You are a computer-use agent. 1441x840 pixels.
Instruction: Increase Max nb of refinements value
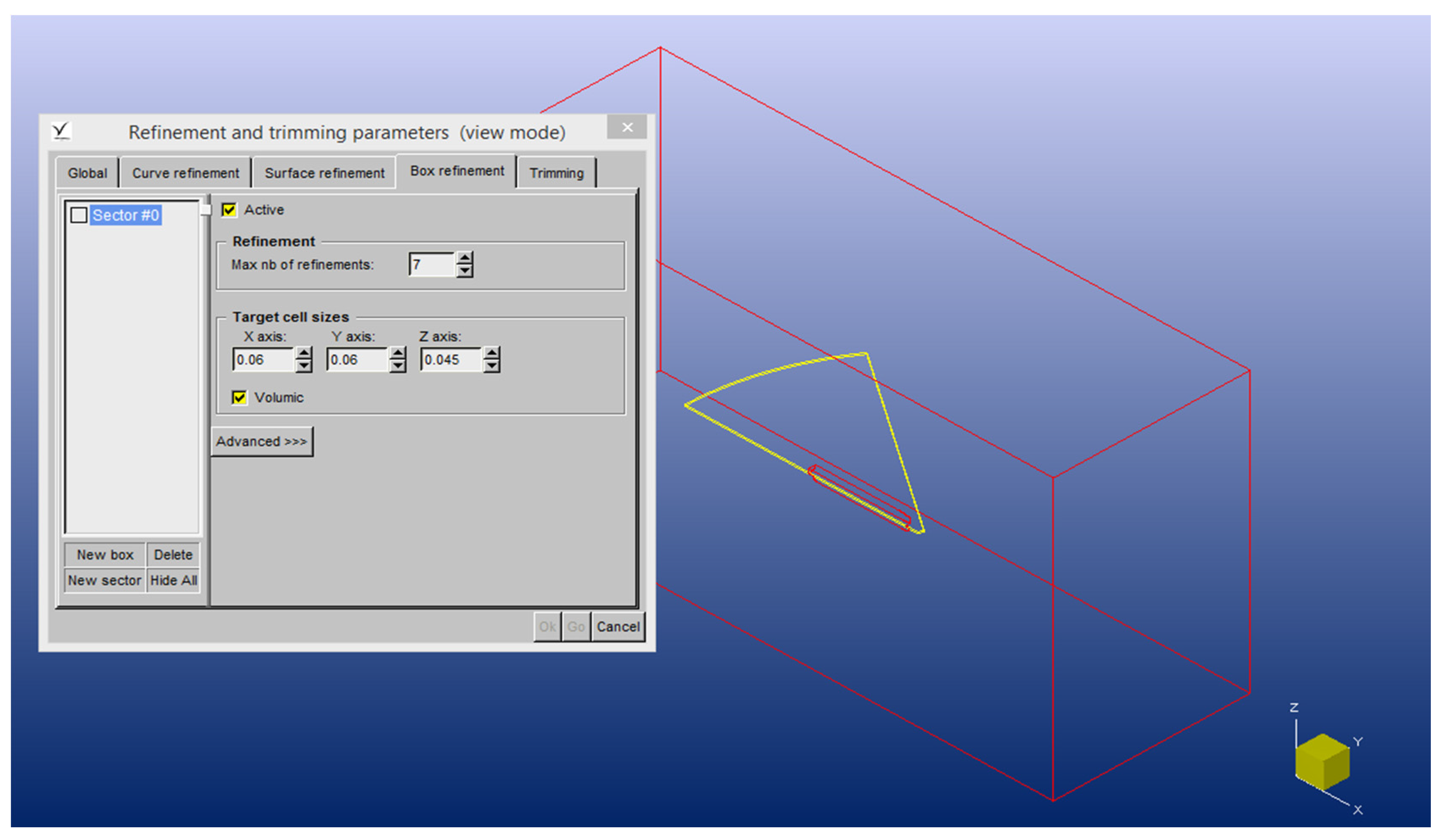pos(465,258)
